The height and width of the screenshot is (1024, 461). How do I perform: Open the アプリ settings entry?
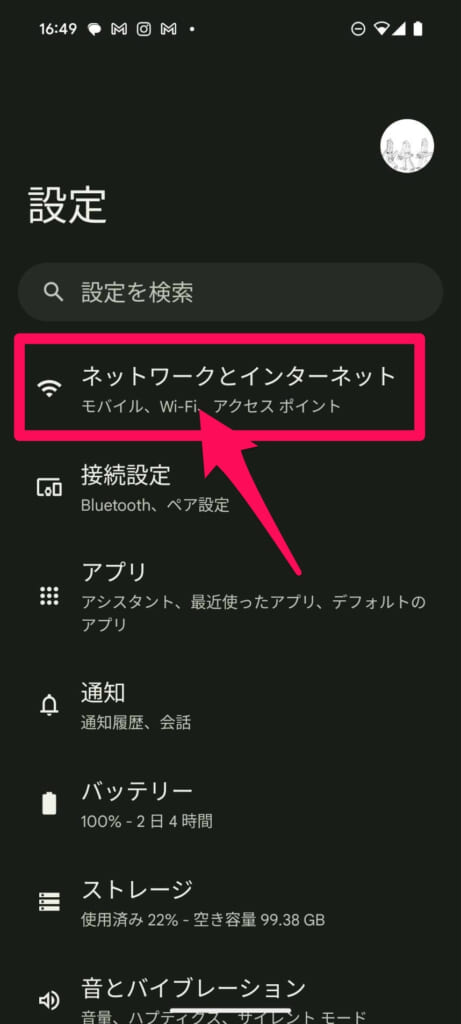click(230, 596)
